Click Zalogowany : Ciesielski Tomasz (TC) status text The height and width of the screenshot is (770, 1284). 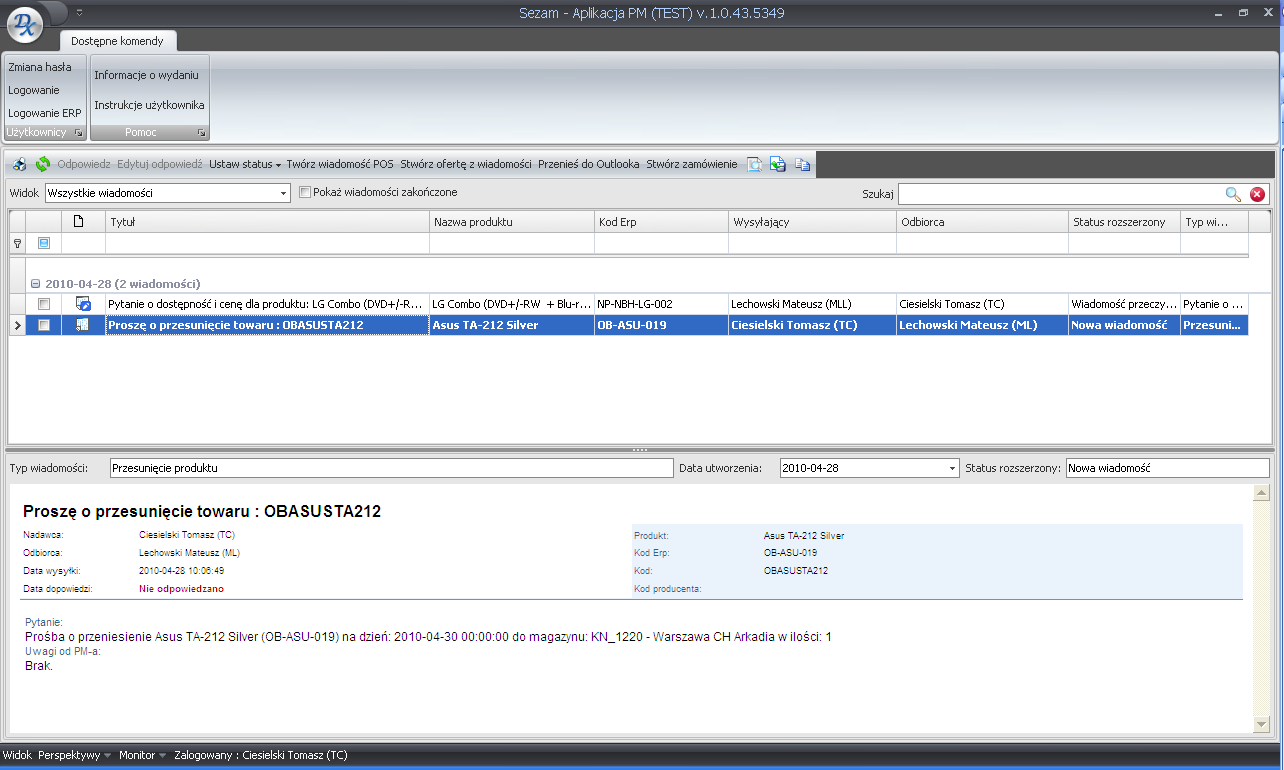[261, 755]
